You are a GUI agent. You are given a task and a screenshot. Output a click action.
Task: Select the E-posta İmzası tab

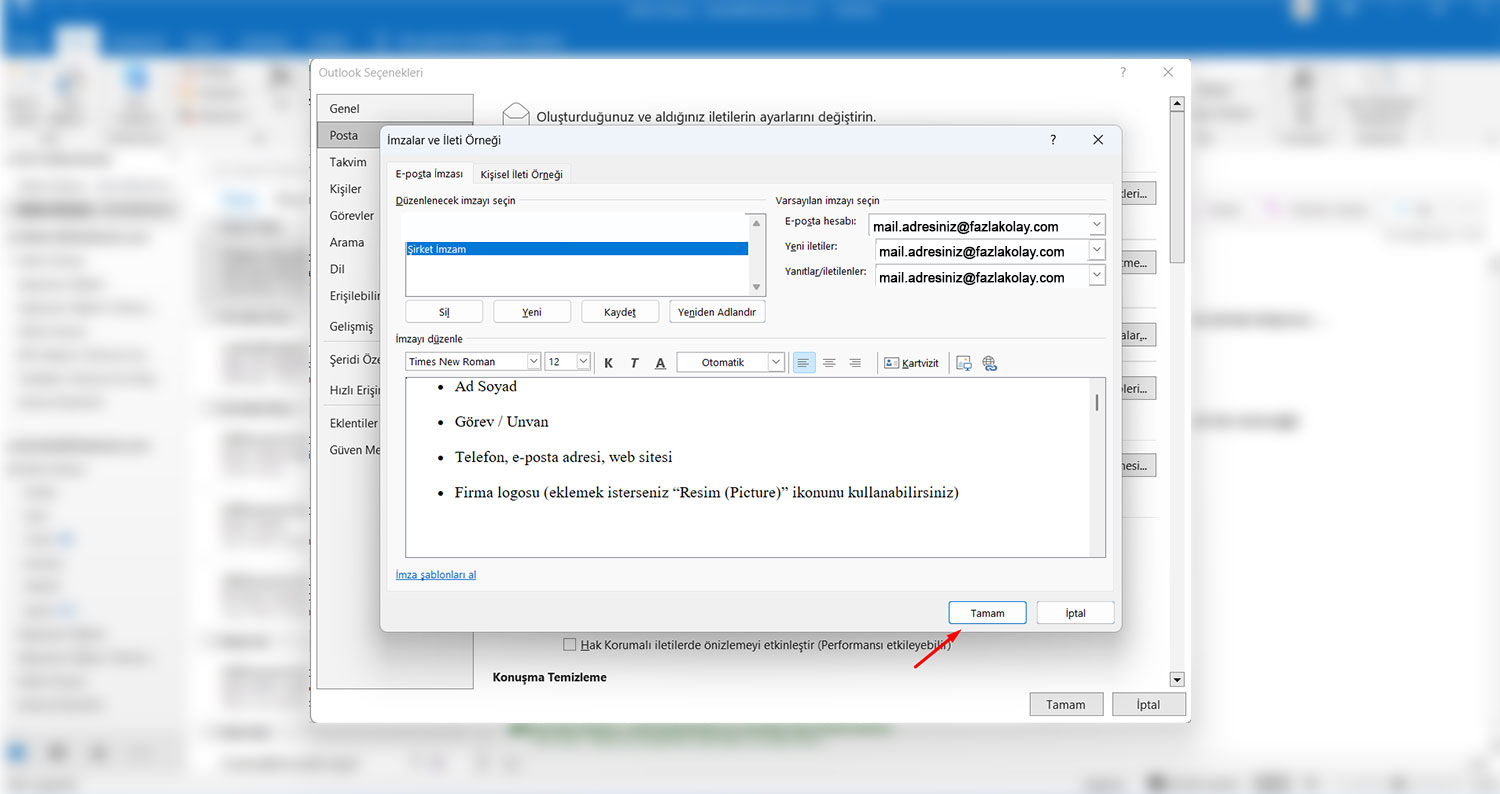429,174
